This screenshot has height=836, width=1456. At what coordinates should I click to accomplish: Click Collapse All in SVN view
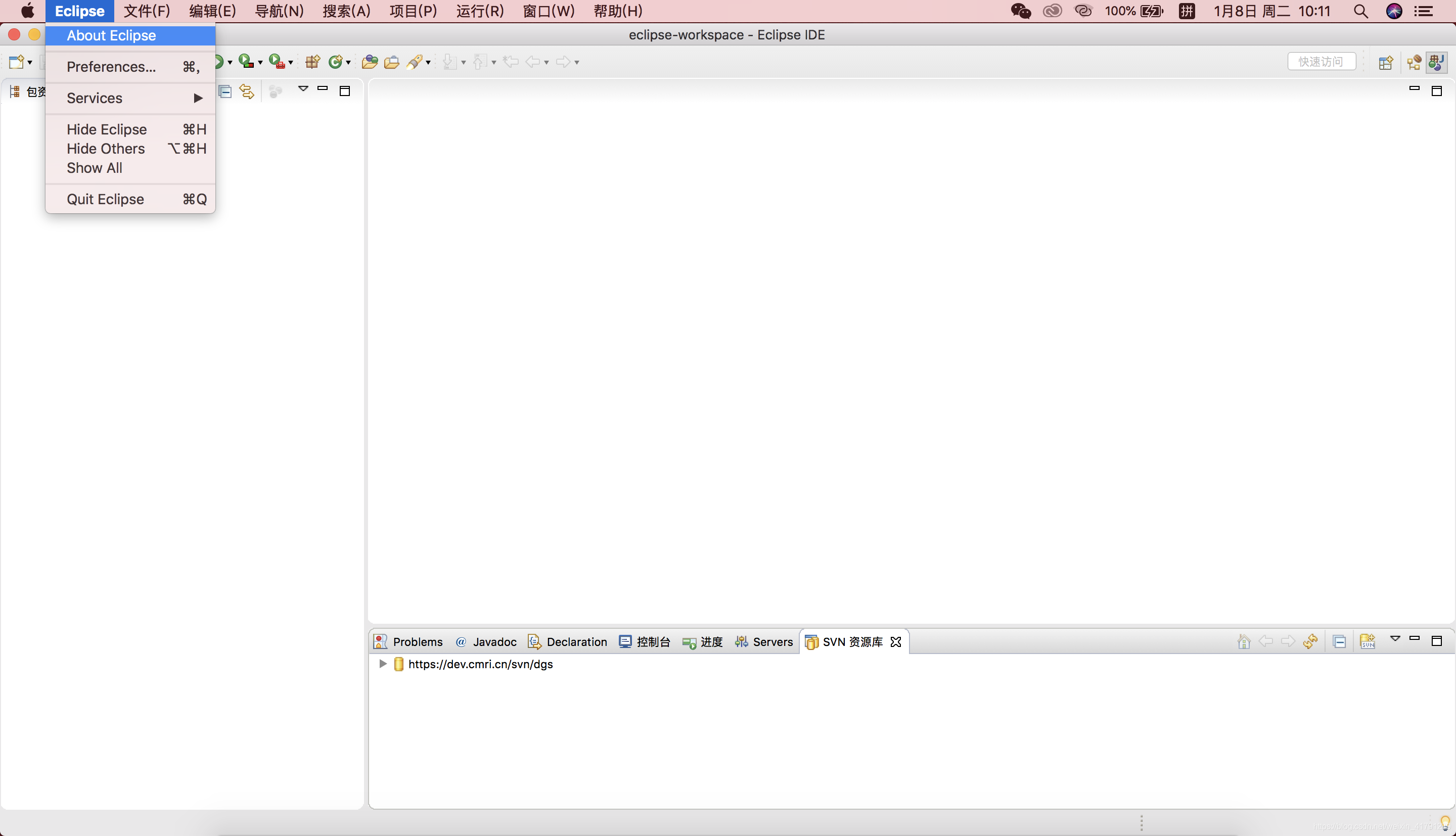1339,641
